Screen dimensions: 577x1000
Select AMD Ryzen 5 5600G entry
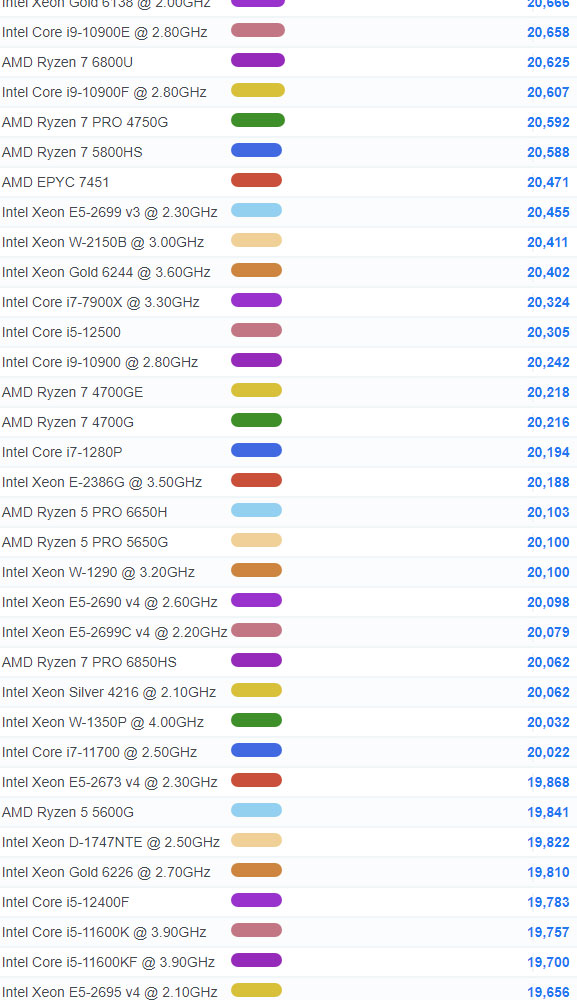point(68,811)
